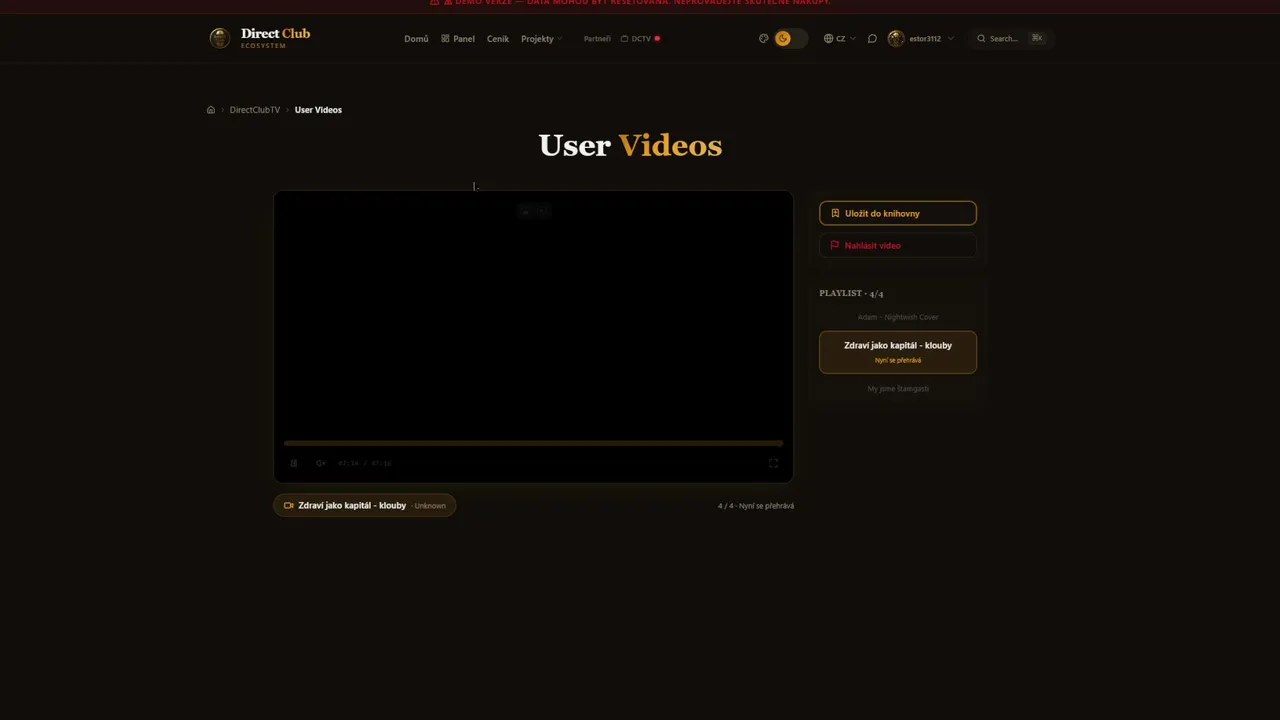Click Nahlásit video button
Viewport: 1280px width, 720px height.
click(x=898, y=245)
